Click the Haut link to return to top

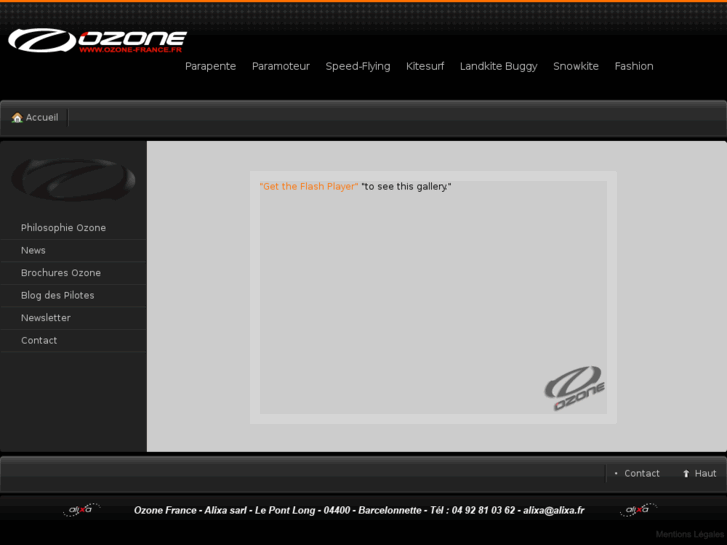[705, 474]
